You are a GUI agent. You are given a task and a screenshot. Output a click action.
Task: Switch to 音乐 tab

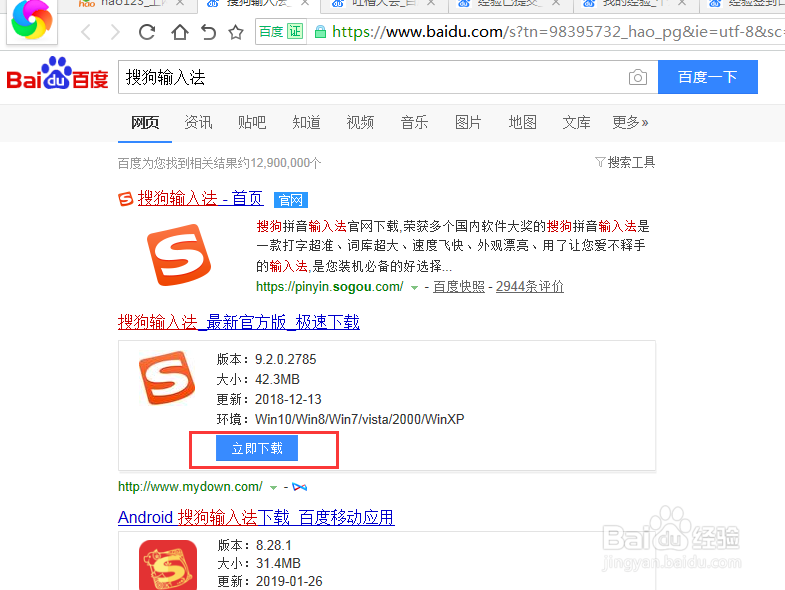pyautogui.click(x=414, y=122)
